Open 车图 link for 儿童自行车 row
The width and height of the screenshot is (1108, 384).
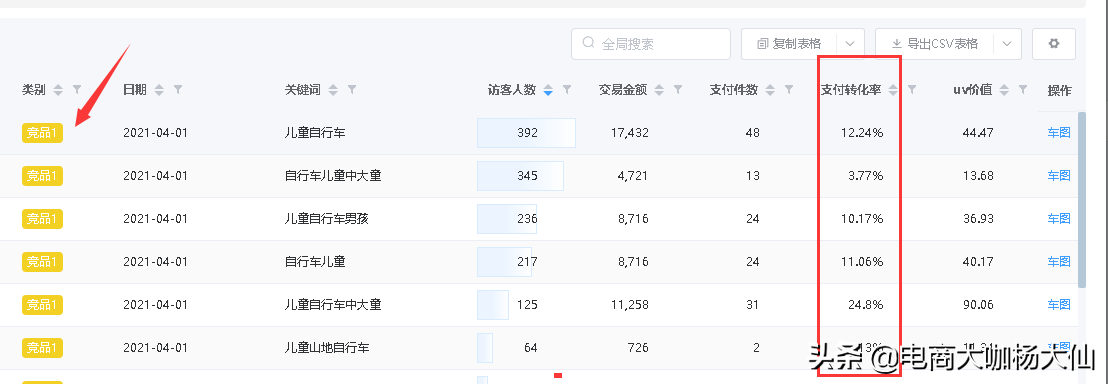tap(1059, 132)
